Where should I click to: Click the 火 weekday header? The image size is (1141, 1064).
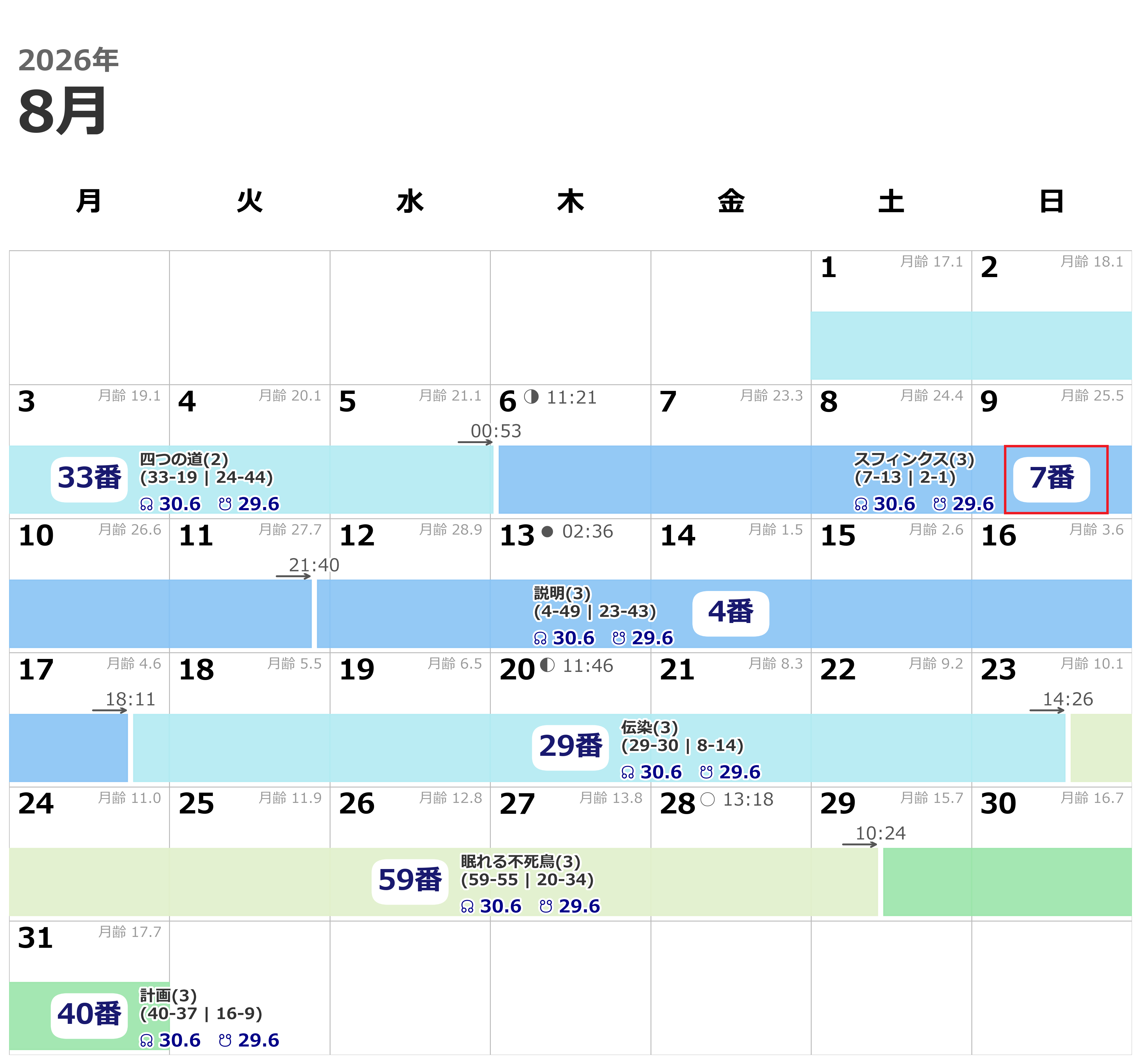[x=250, y=201]
